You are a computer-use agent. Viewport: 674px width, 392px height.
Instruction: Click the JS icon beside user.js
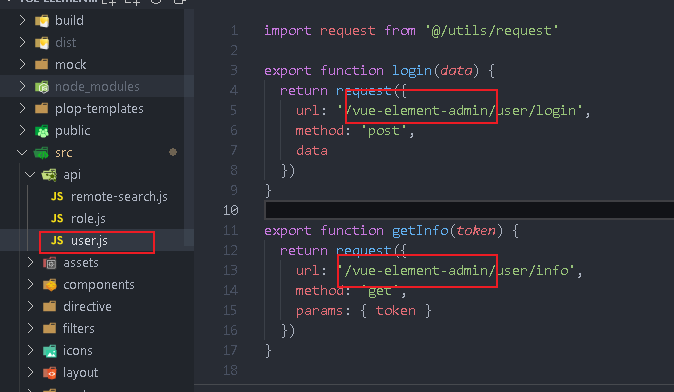tap(57, 240)
